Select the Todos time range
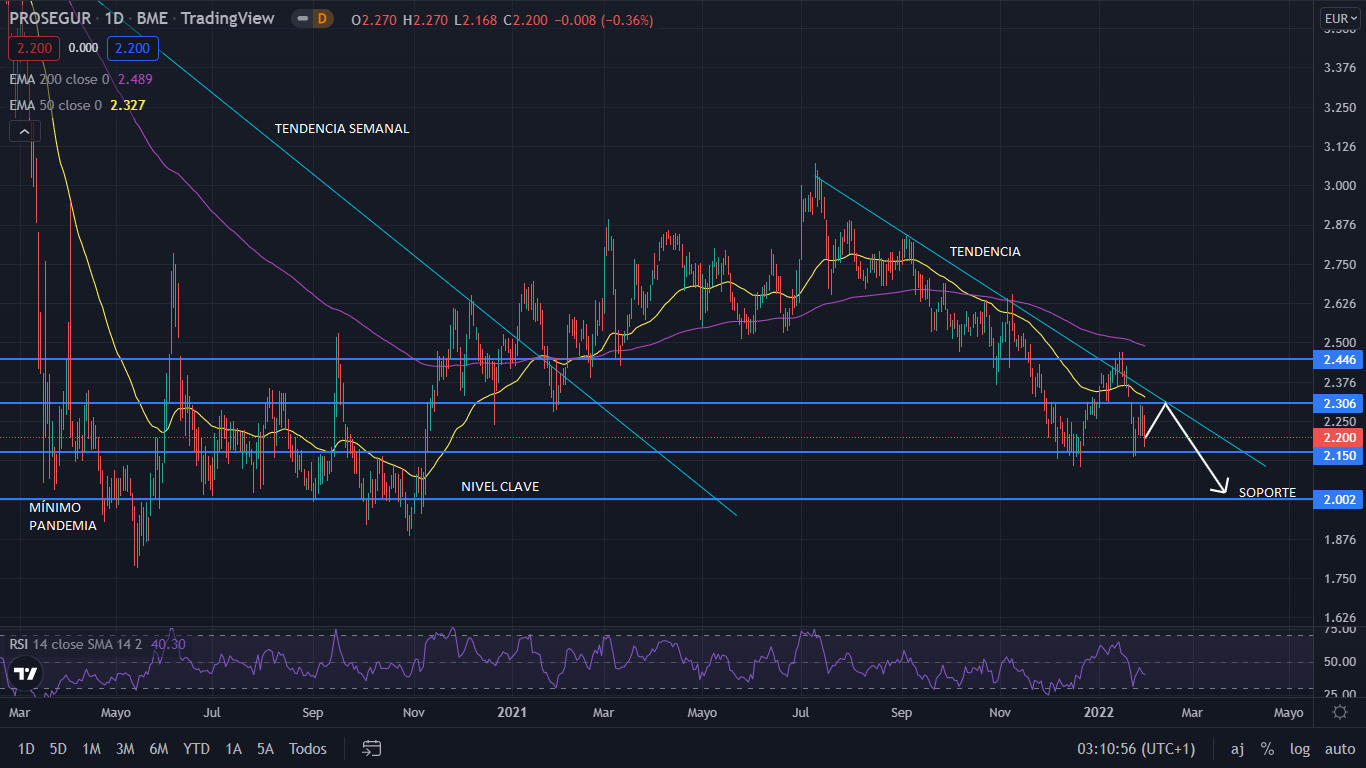This screenshot has width=1366, height=768. [x=307, y=749]
